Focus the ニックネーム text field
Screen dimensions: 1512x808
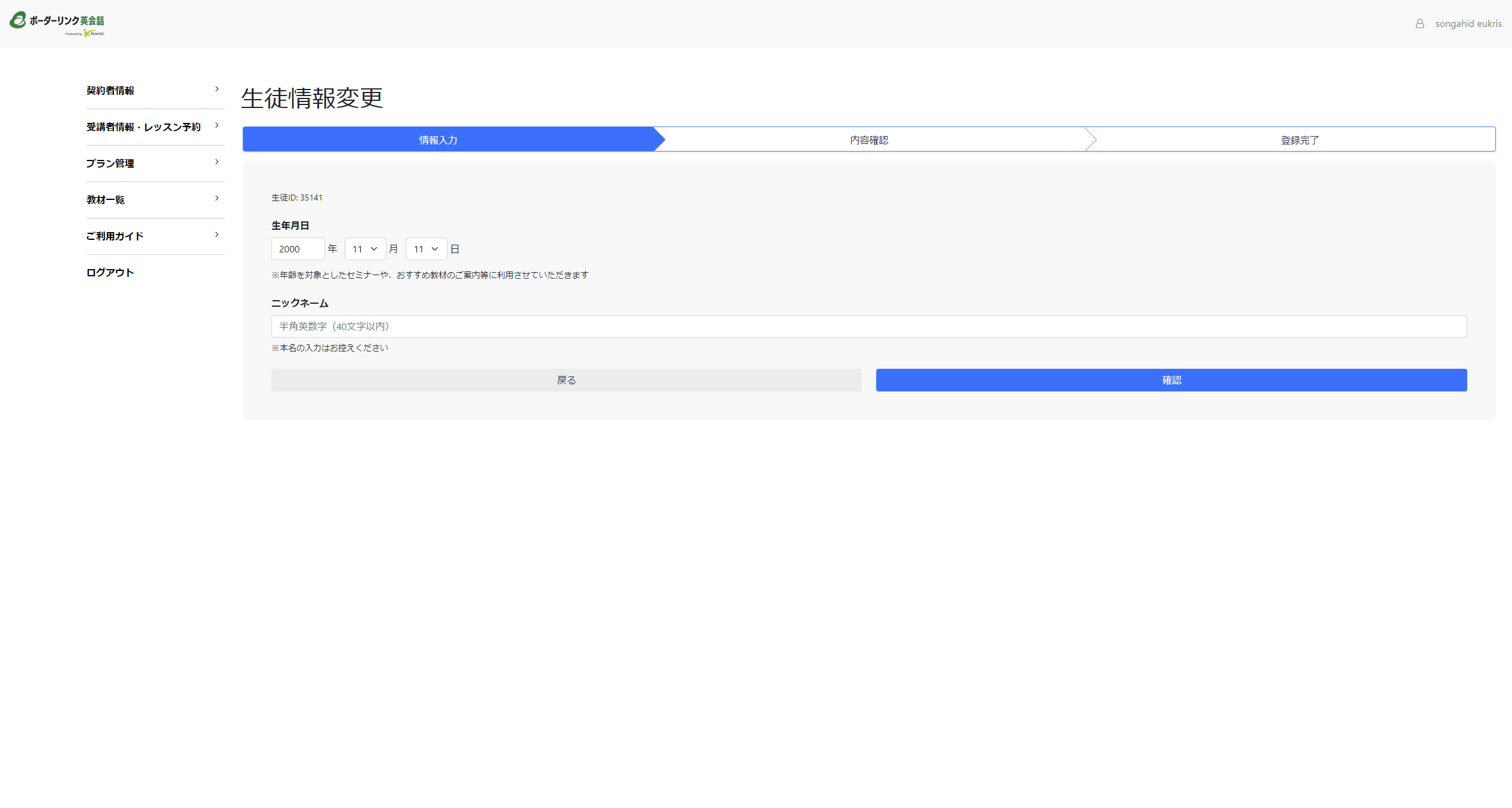click(x=868, y=326)
